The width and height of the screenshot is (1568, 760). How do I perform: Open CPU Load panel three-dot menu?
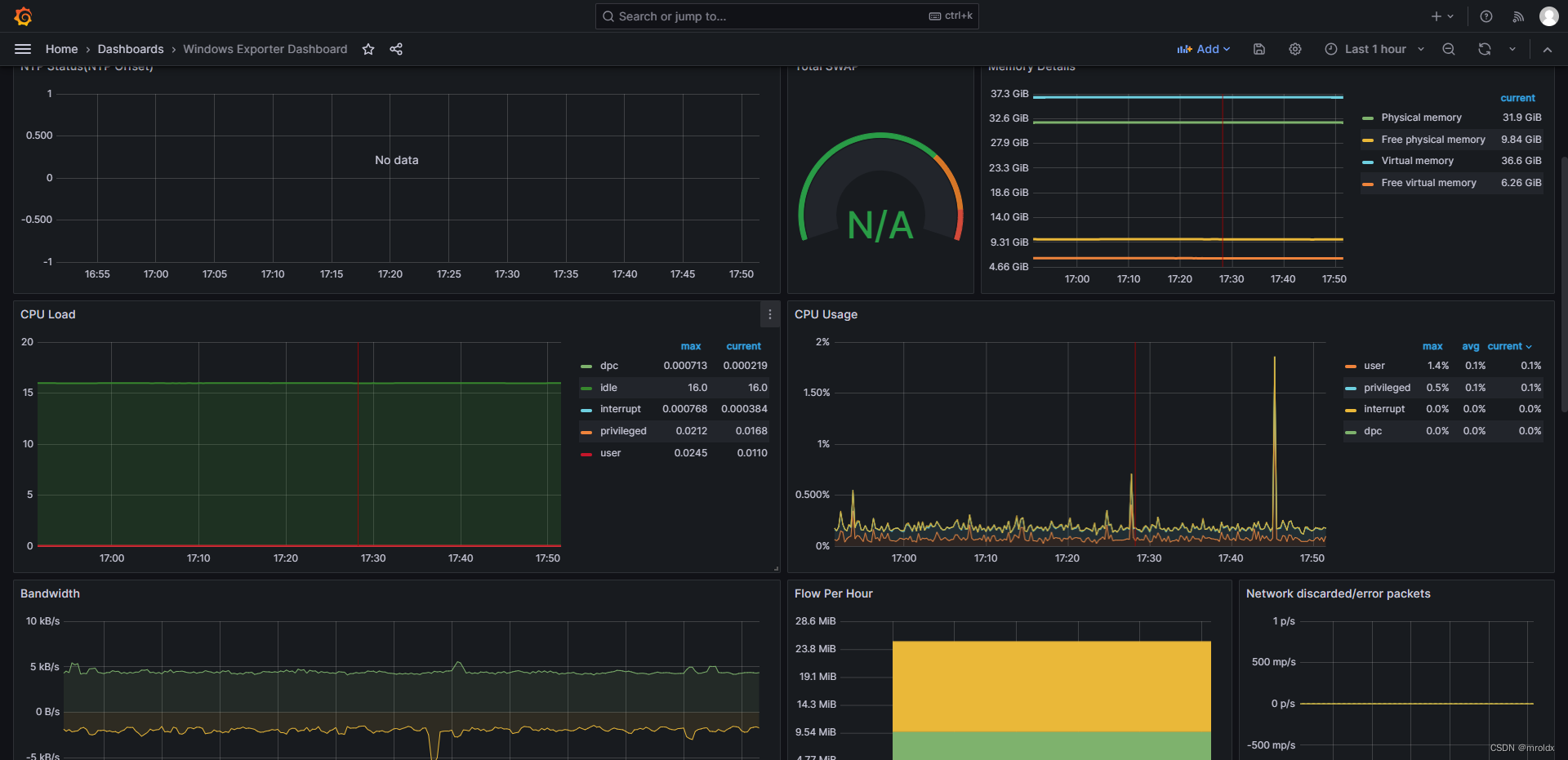click(x=769, y=314)
